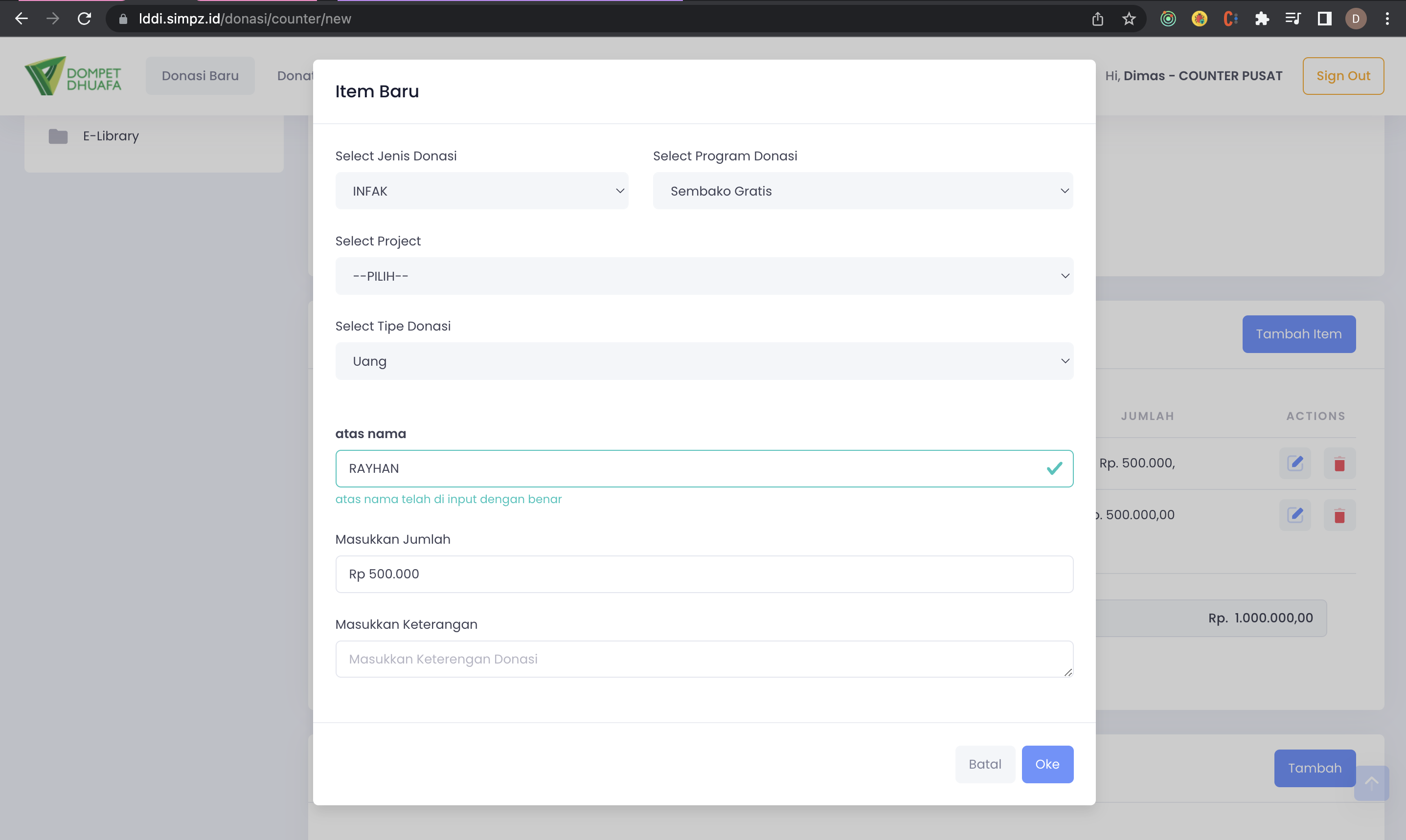Open the E-Library sidebar item

click(111, 136)
